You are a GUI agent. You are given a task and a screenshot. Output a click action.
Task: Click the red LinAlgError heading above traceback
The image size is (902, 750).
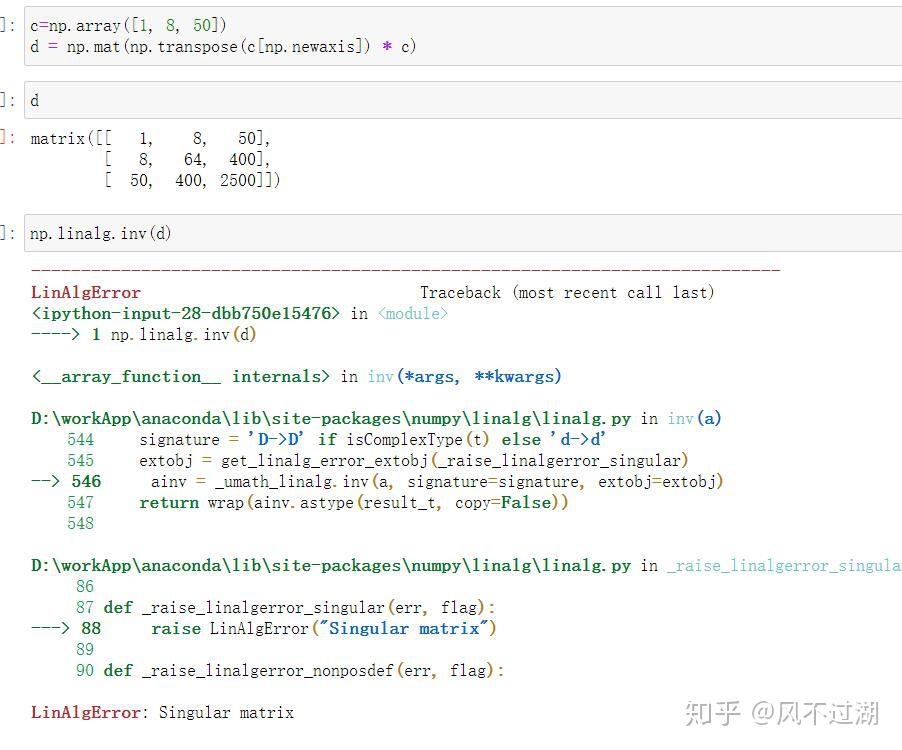pos(86,293)
